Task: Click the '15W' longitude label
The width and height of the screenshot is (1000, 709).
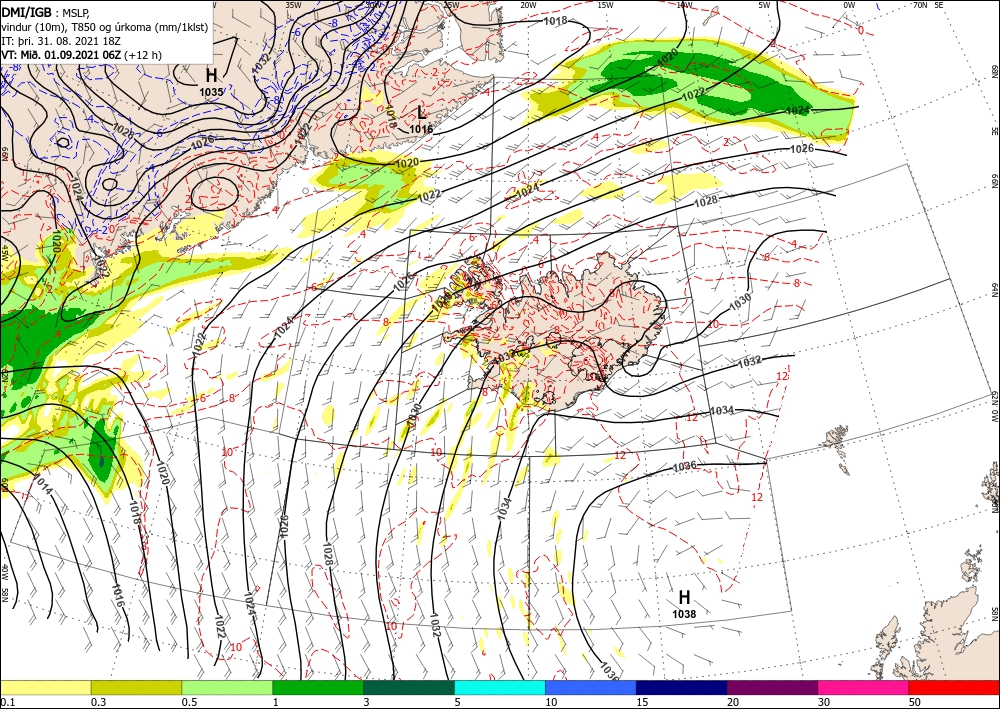Action: click(605, 5)
